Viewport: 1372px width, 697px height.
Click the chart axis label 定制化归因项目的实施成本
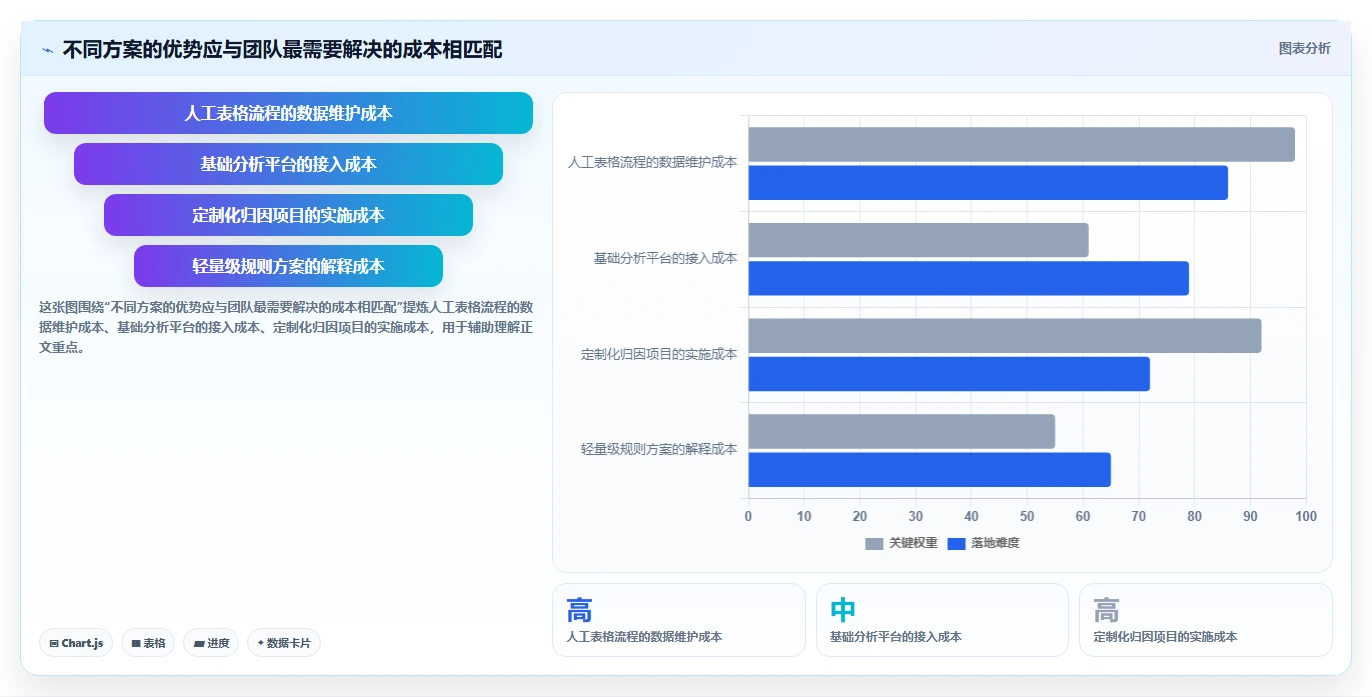(659, 354)
